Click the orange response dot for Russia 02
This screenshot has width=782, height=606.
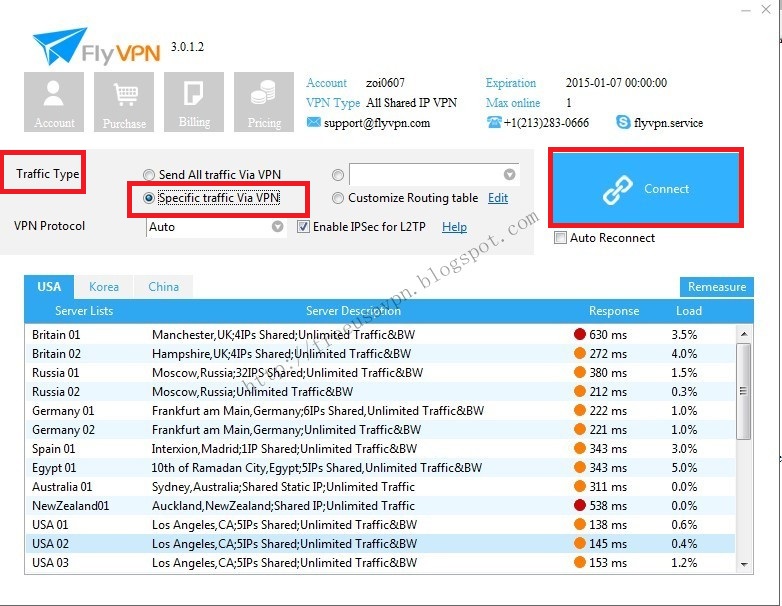point(580,391)
